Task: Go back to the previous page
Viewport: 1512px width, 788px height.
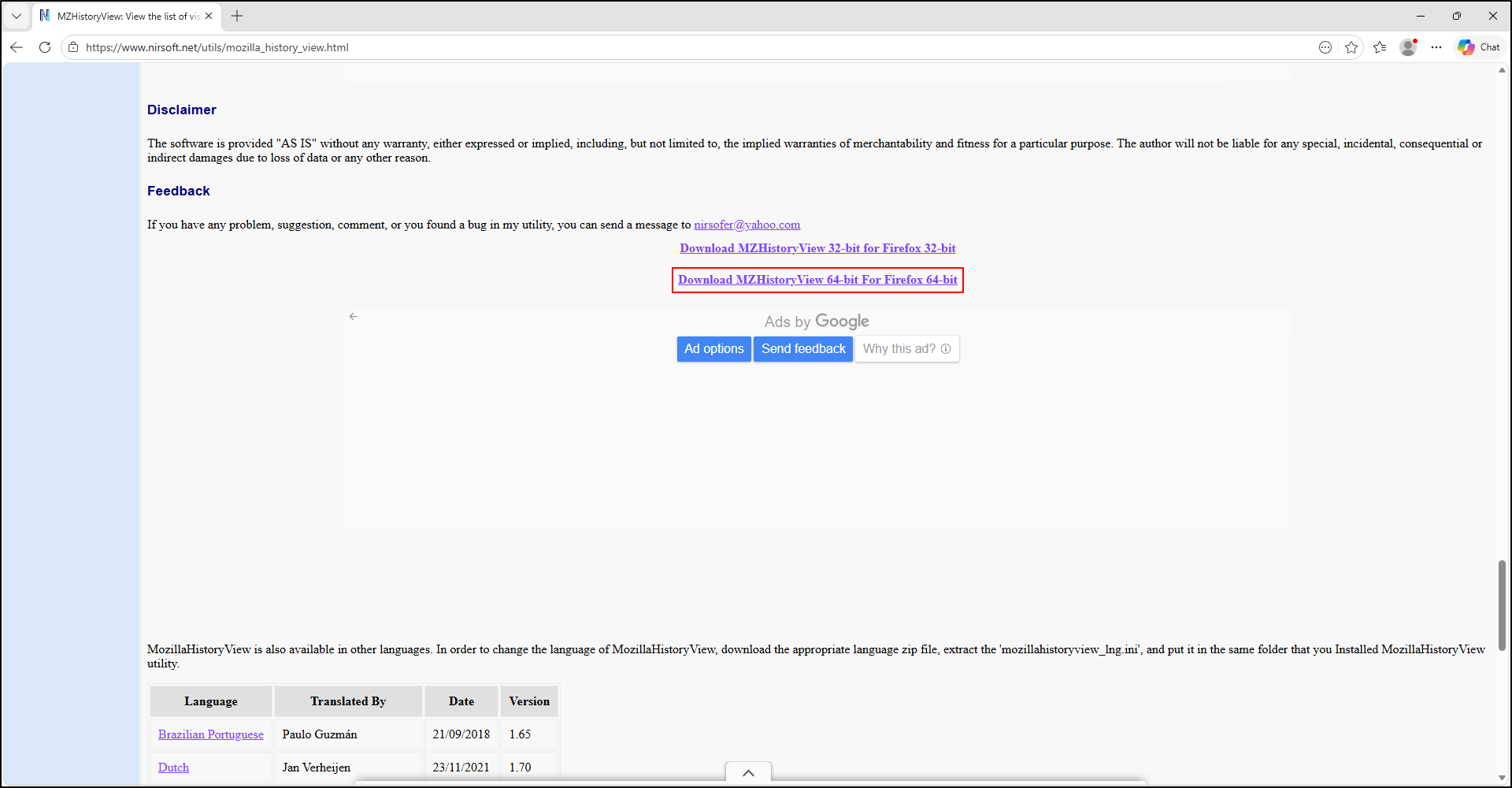Action: 17,47
